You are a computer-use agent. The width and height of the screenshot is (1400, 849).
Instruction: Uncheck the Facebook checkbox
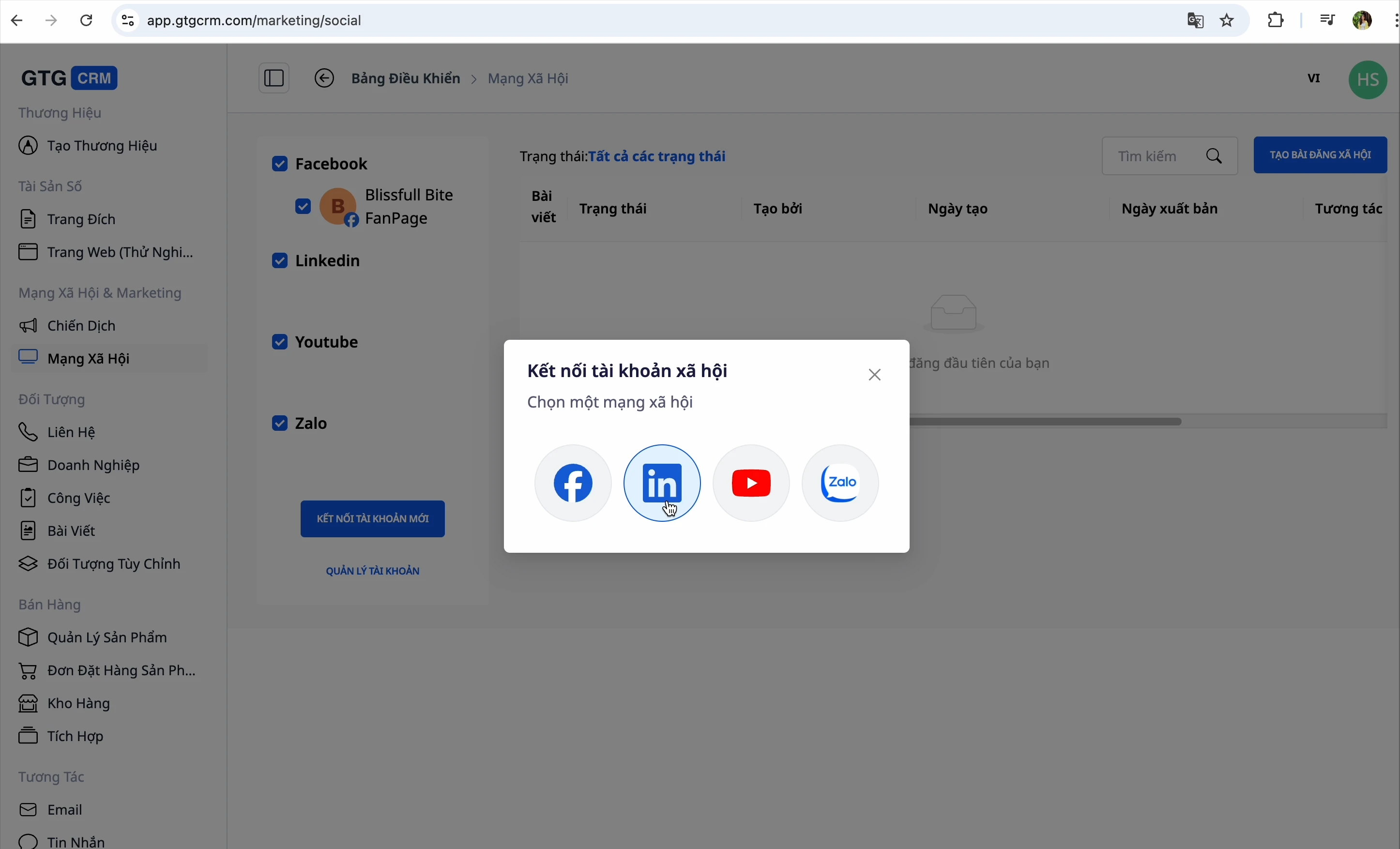click(x=280, y=164)
